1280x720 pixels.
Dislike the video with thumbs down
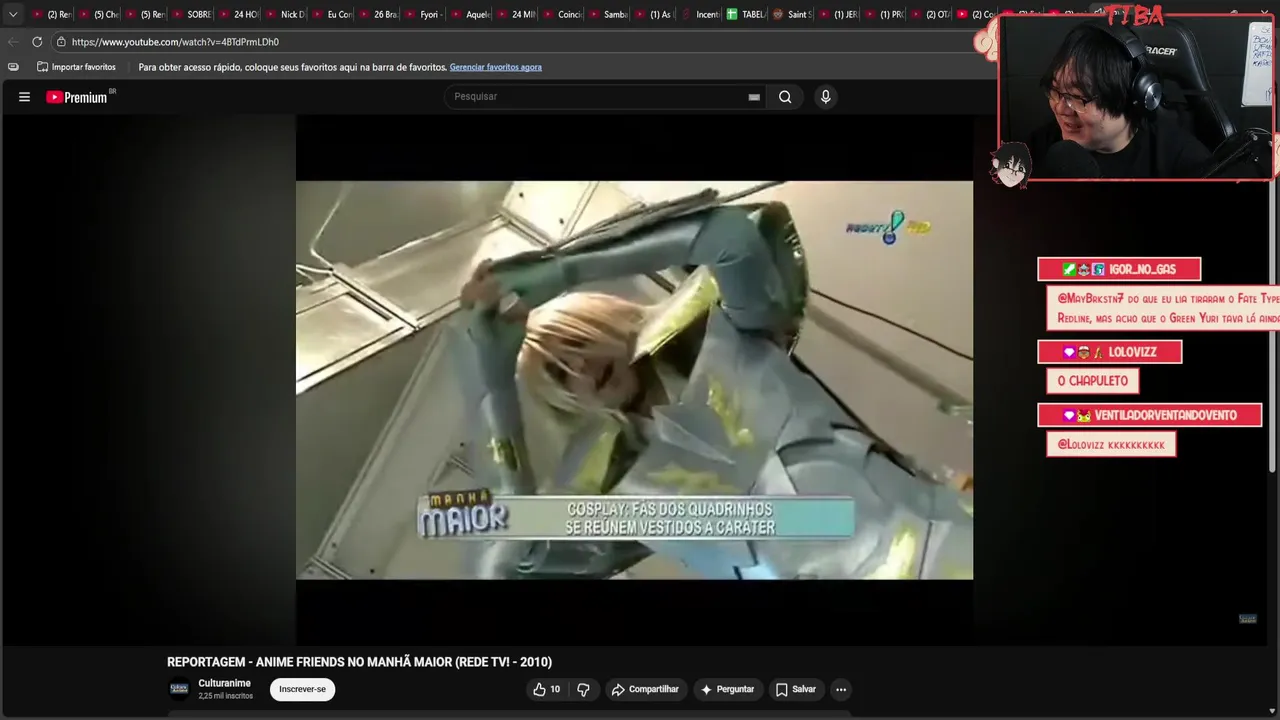click(x=583, y=689)
